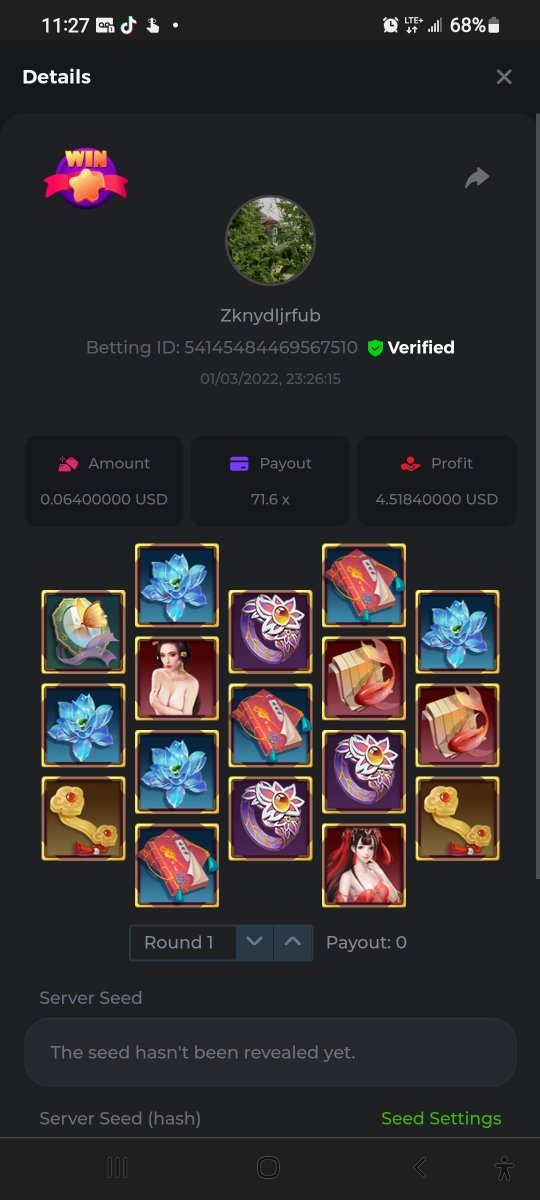Tap the Android back button
This screenshot has width=540, height=1200.
pos(420,1167)
